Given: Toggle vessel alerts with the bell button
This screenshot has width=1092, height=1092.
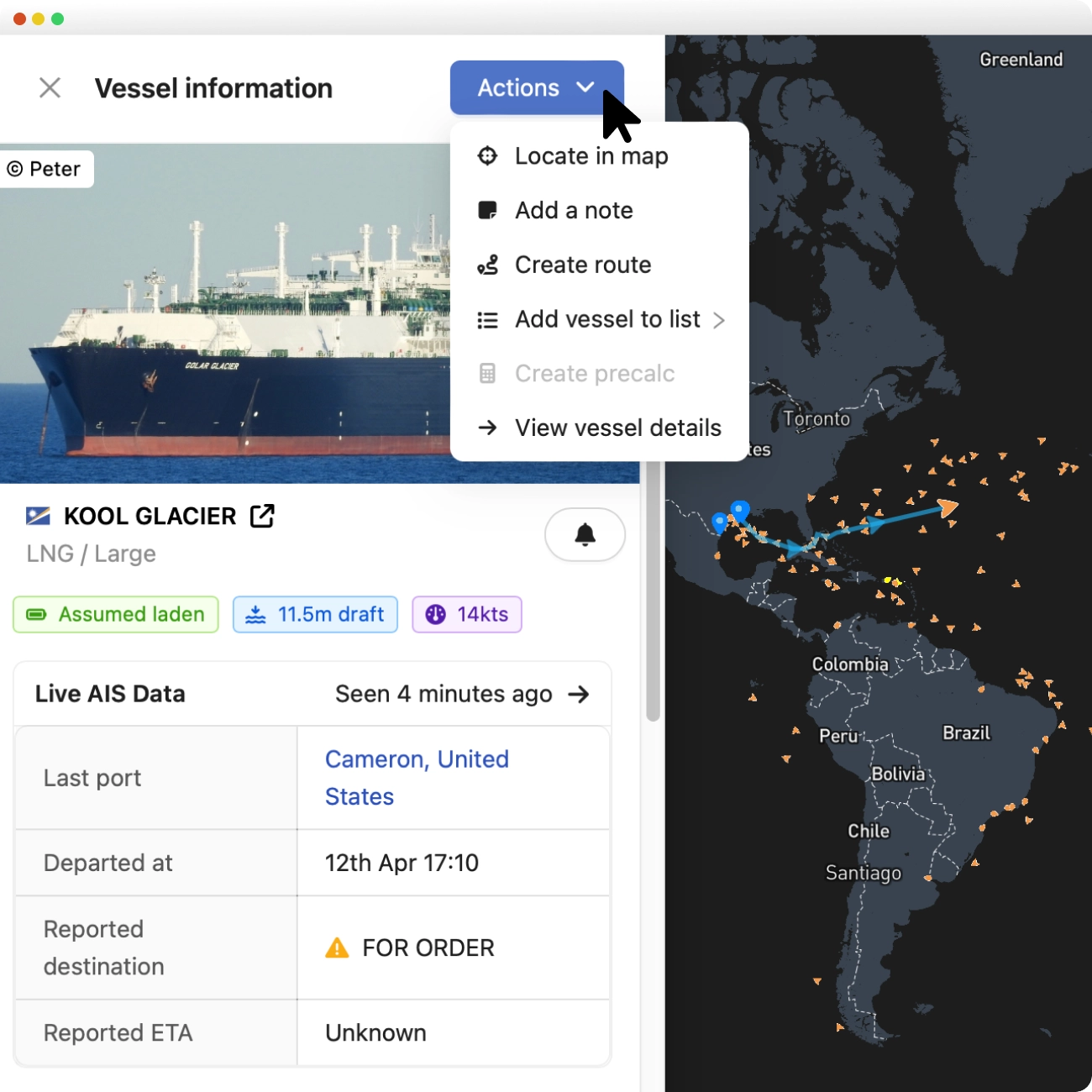Looking at the screenshot, I should click(x=585, y=534).
